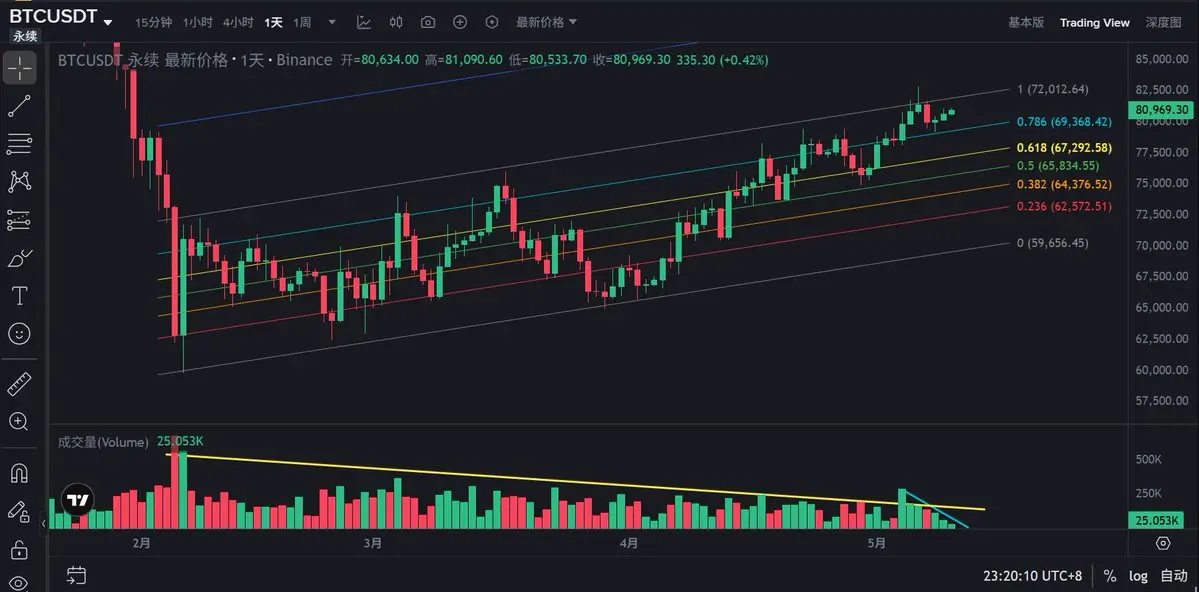The image size is (1199, 592).
Task: Open price axis settings gear icon
Action: point(1163,543)
